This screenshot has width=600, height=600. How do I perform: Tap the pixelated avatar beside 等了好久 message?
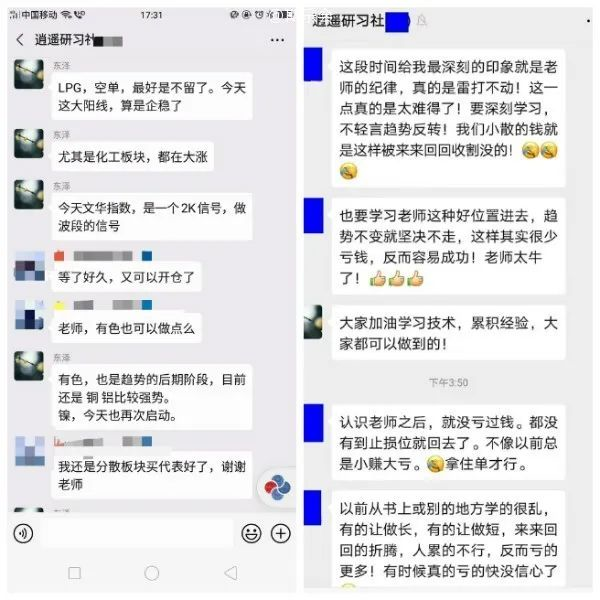[x=29, y=266]
